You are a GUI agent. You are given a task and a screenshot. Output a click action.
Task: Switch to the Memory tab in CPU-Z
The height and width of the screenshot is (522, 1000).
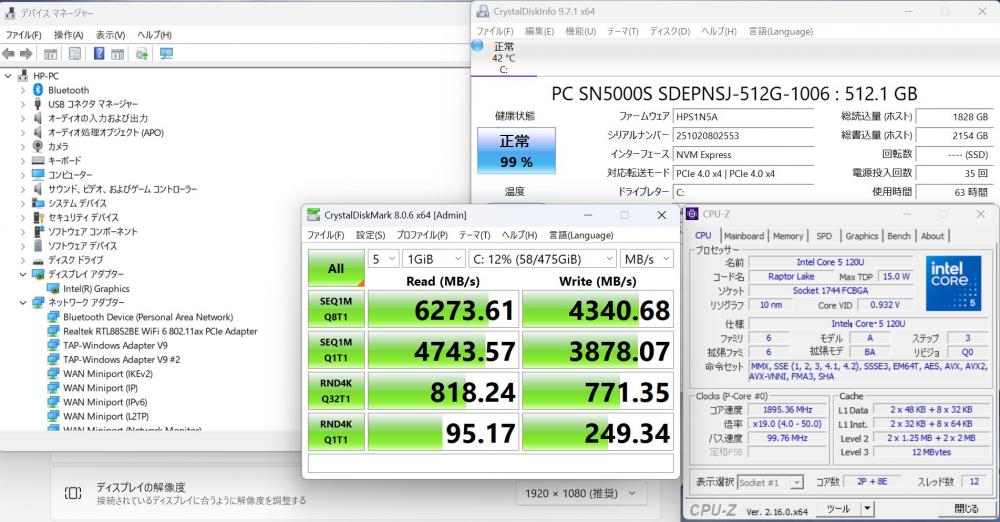788,235
